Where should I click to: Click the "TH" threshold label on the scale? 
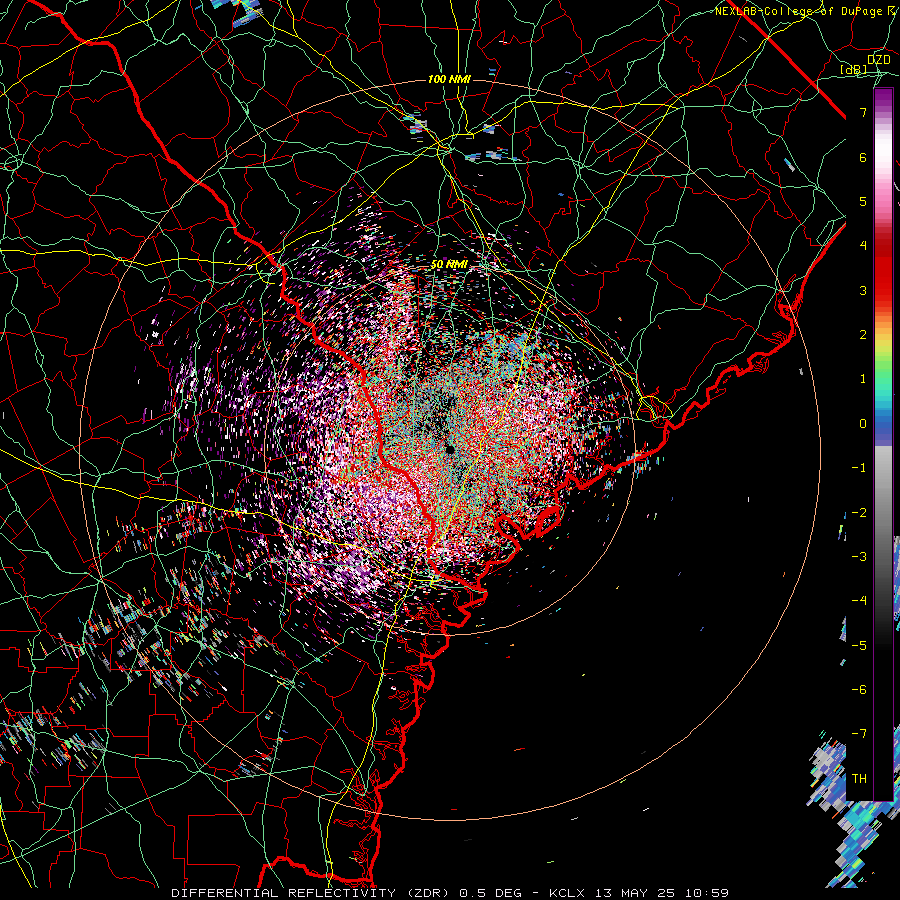click(x=859, y=778)
